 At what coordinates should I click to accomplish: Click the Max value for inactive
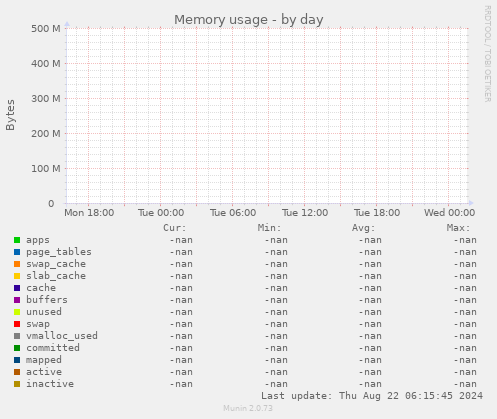[465, 384]
